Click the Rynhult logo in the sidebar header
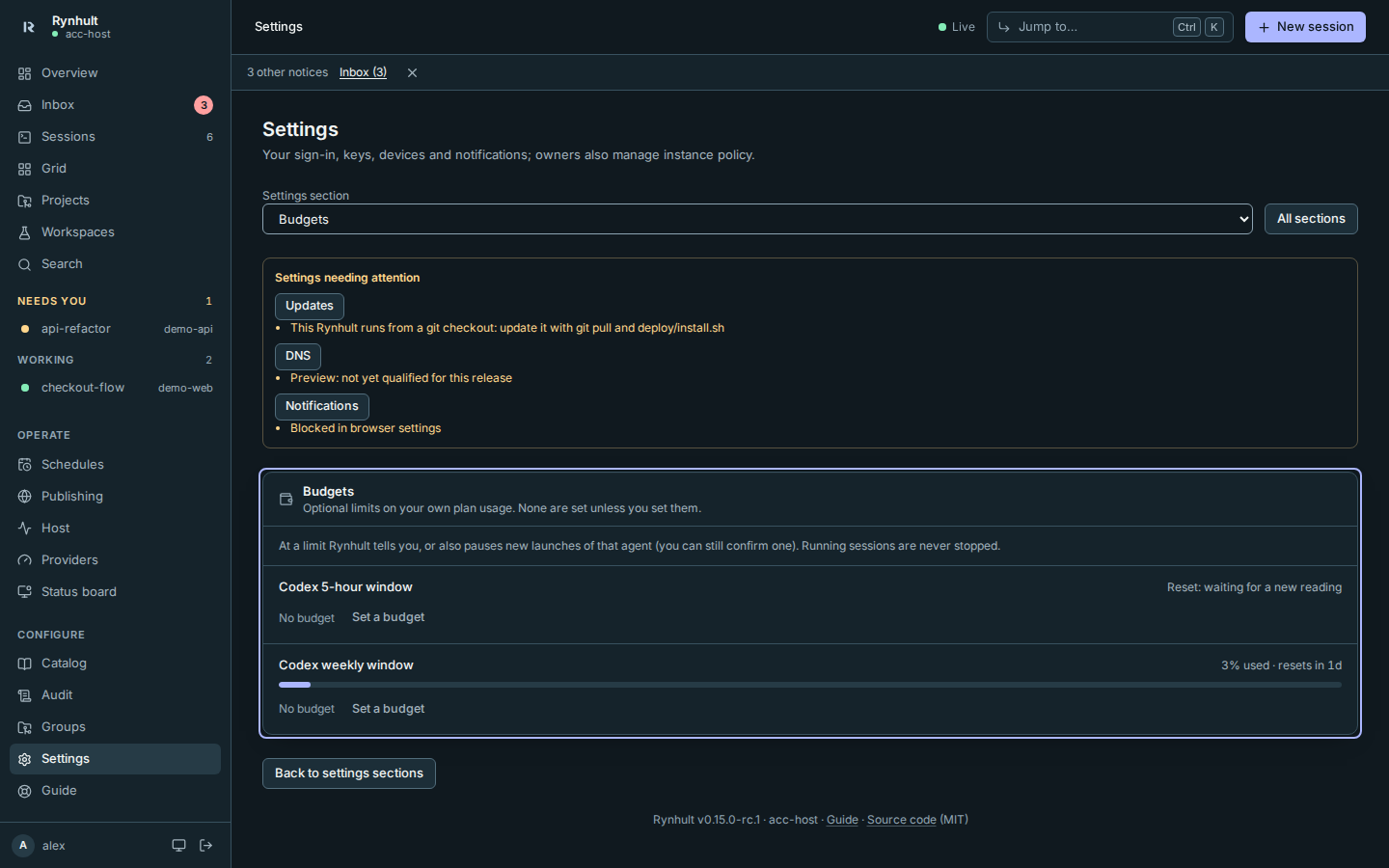This screenshot has width=1389, height=868. 28,27
